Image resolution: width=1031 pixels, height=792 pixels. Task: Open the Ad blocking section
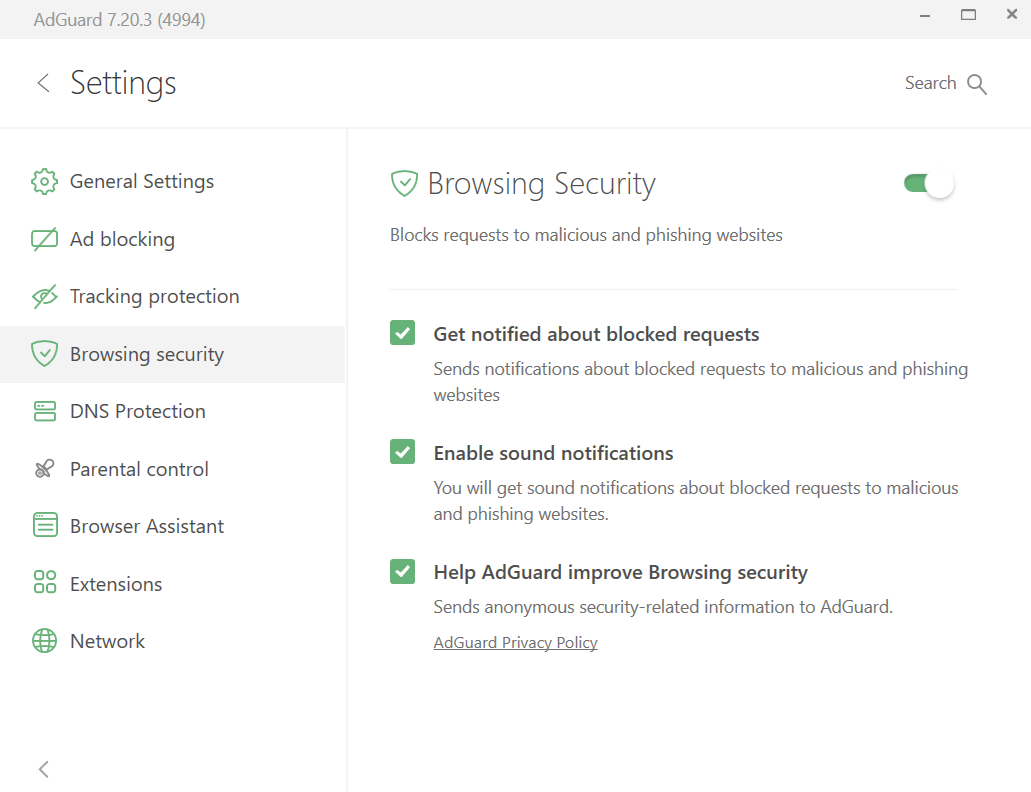coord(172,239)
